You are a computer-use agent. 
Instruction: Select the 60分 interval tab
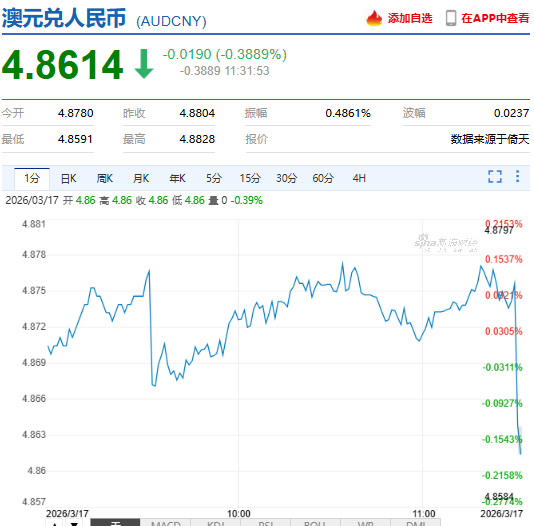click(323, 178)
